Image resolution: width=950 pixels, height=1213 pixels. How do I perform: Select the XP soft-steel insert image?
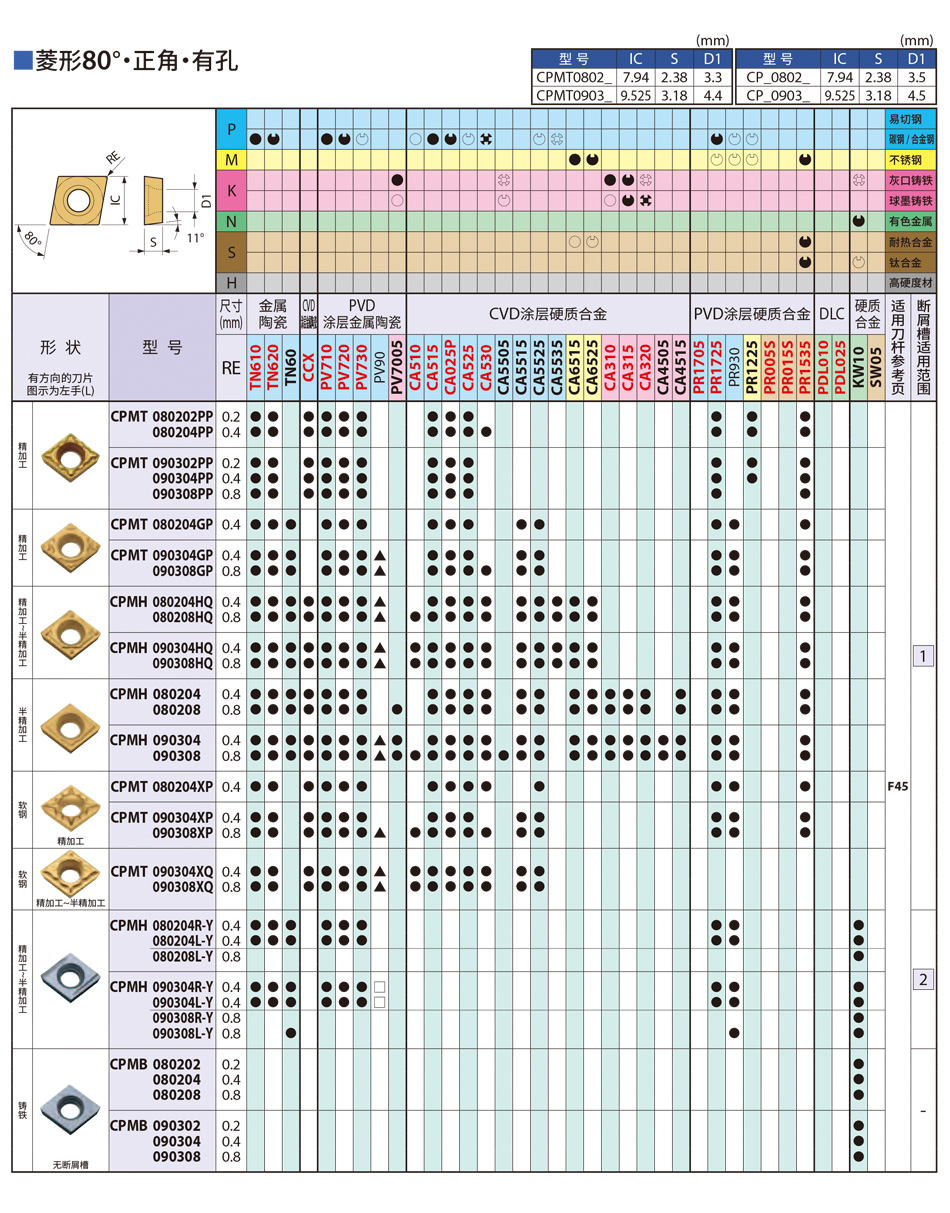tap(69, 807)
